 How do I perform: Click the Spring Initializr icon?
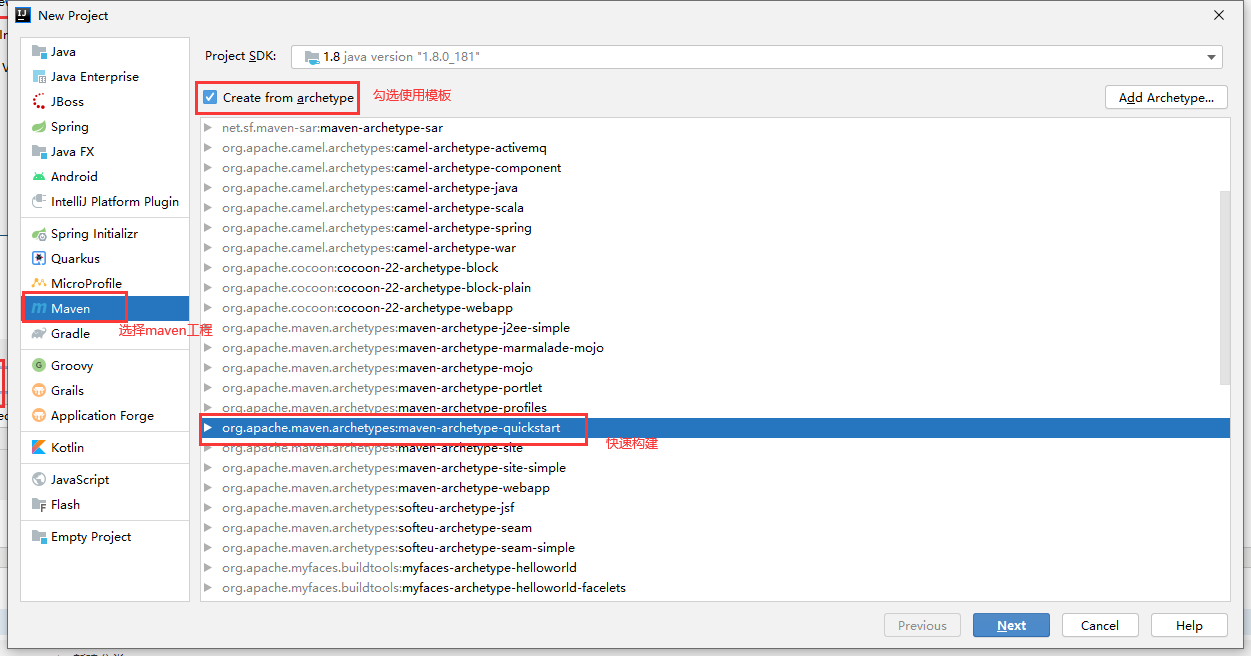39,234
